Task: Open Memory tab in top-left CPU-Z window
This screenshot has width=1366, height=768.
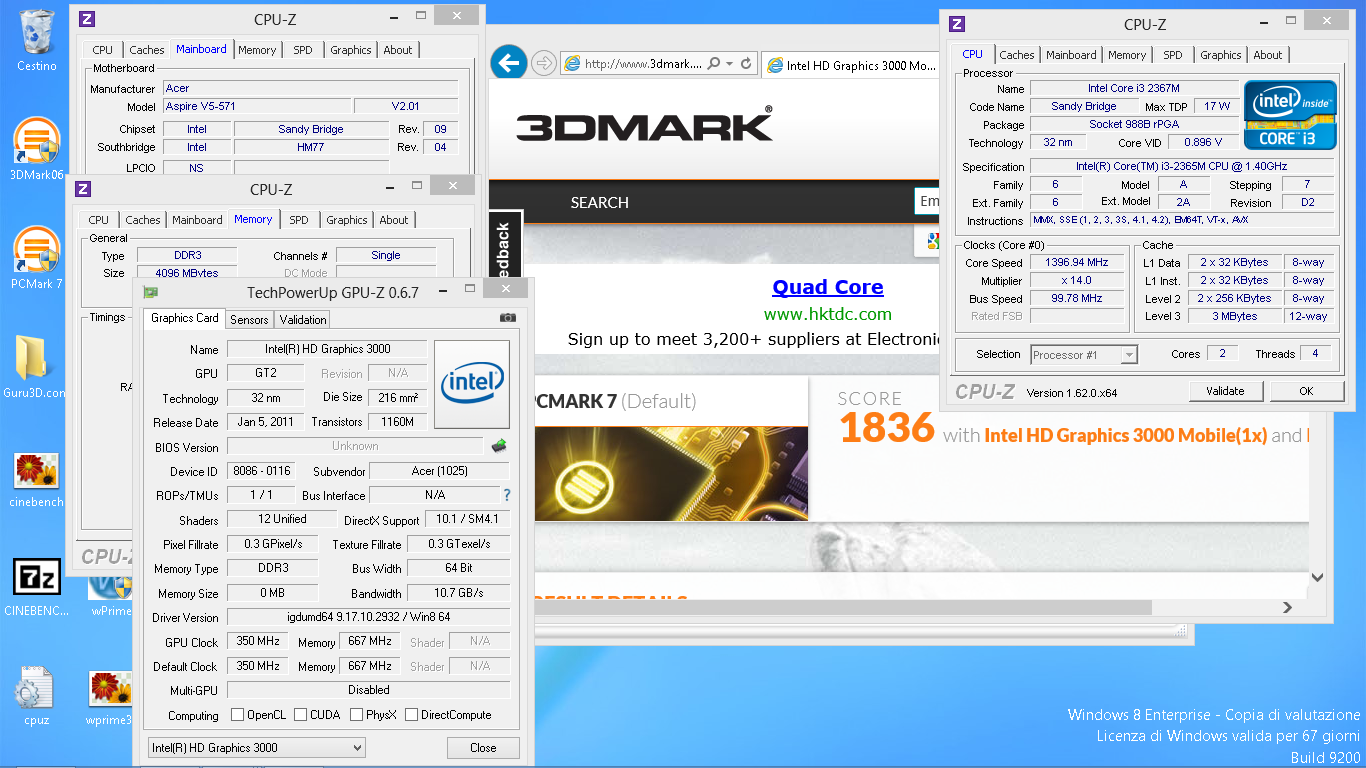Action: tap(257, 50)
